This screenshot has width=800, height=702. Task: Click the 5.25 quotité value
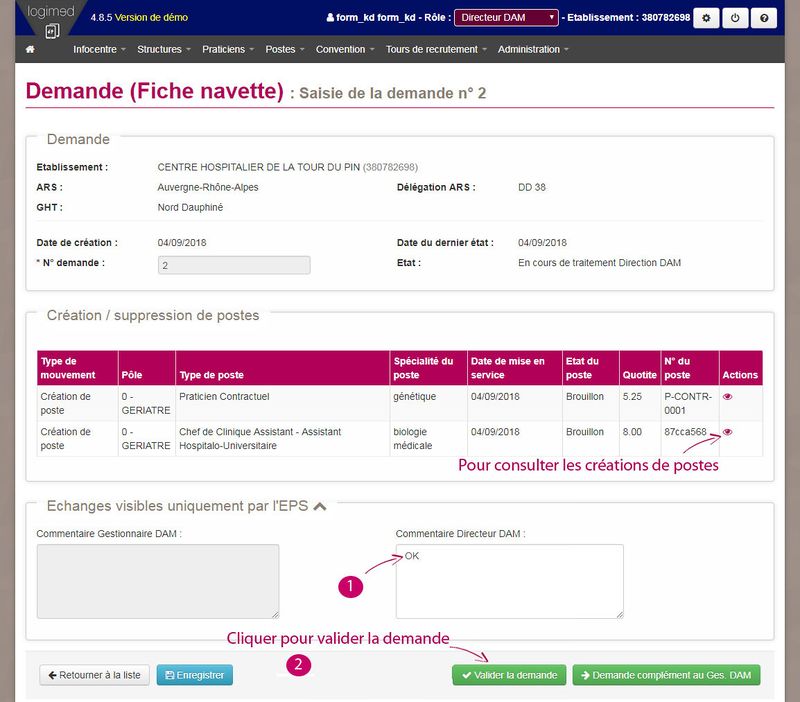[632, 396]
